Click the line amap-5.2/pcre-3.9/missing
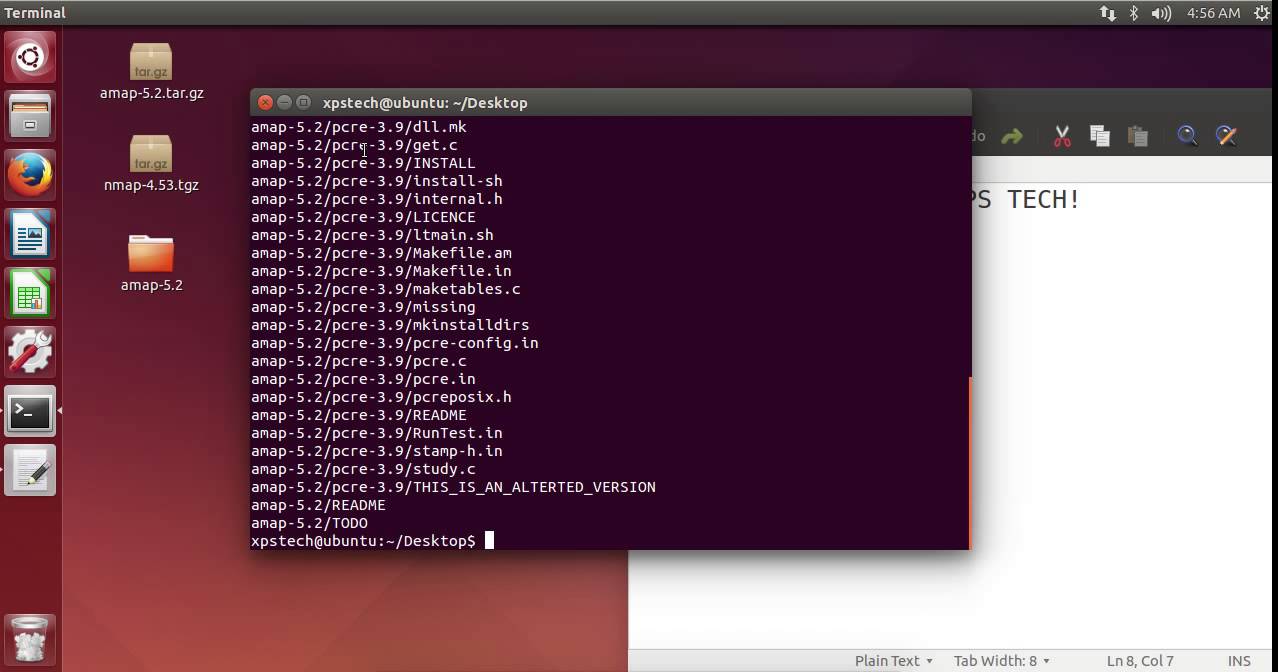Viewport: 1278px width, 672px height. pyautogui.click(x=363, y=307)
